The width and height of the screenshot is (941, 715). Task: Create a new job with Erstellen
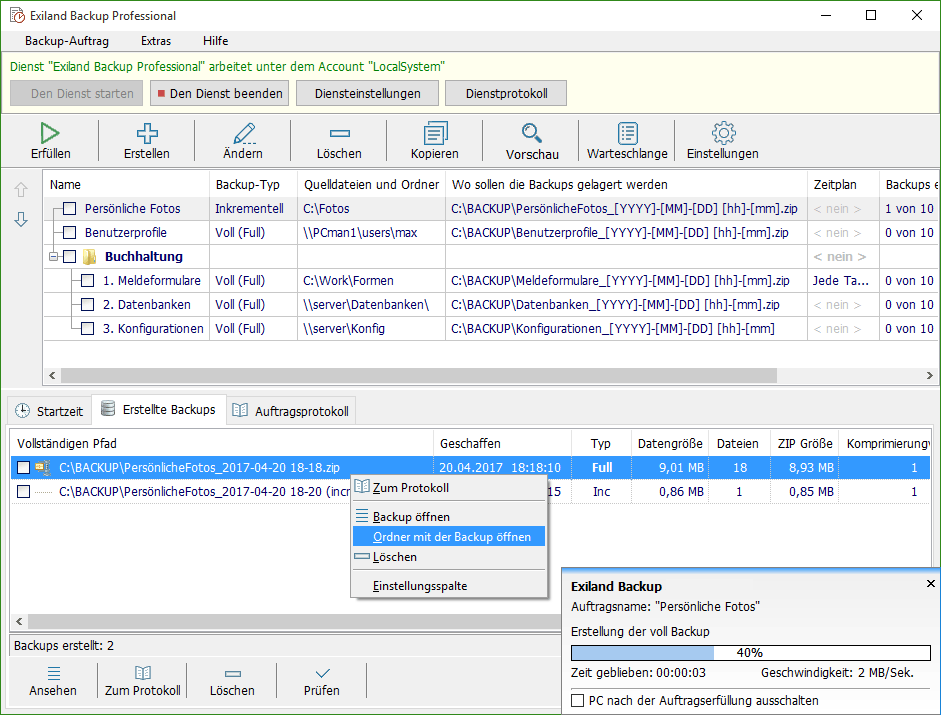coord(147,133)
